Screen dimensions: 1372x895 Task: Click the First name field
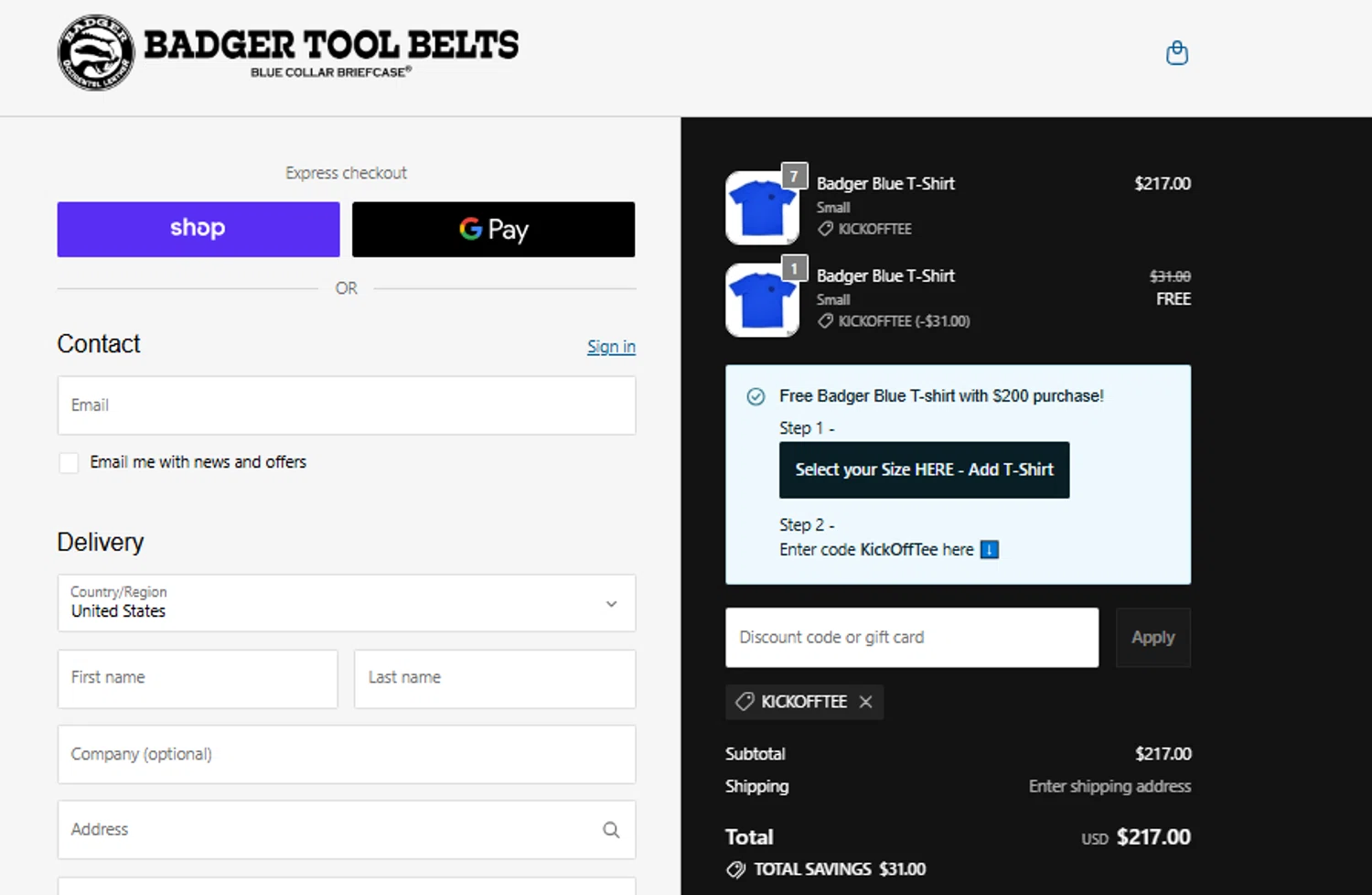(x=198, y=678)
